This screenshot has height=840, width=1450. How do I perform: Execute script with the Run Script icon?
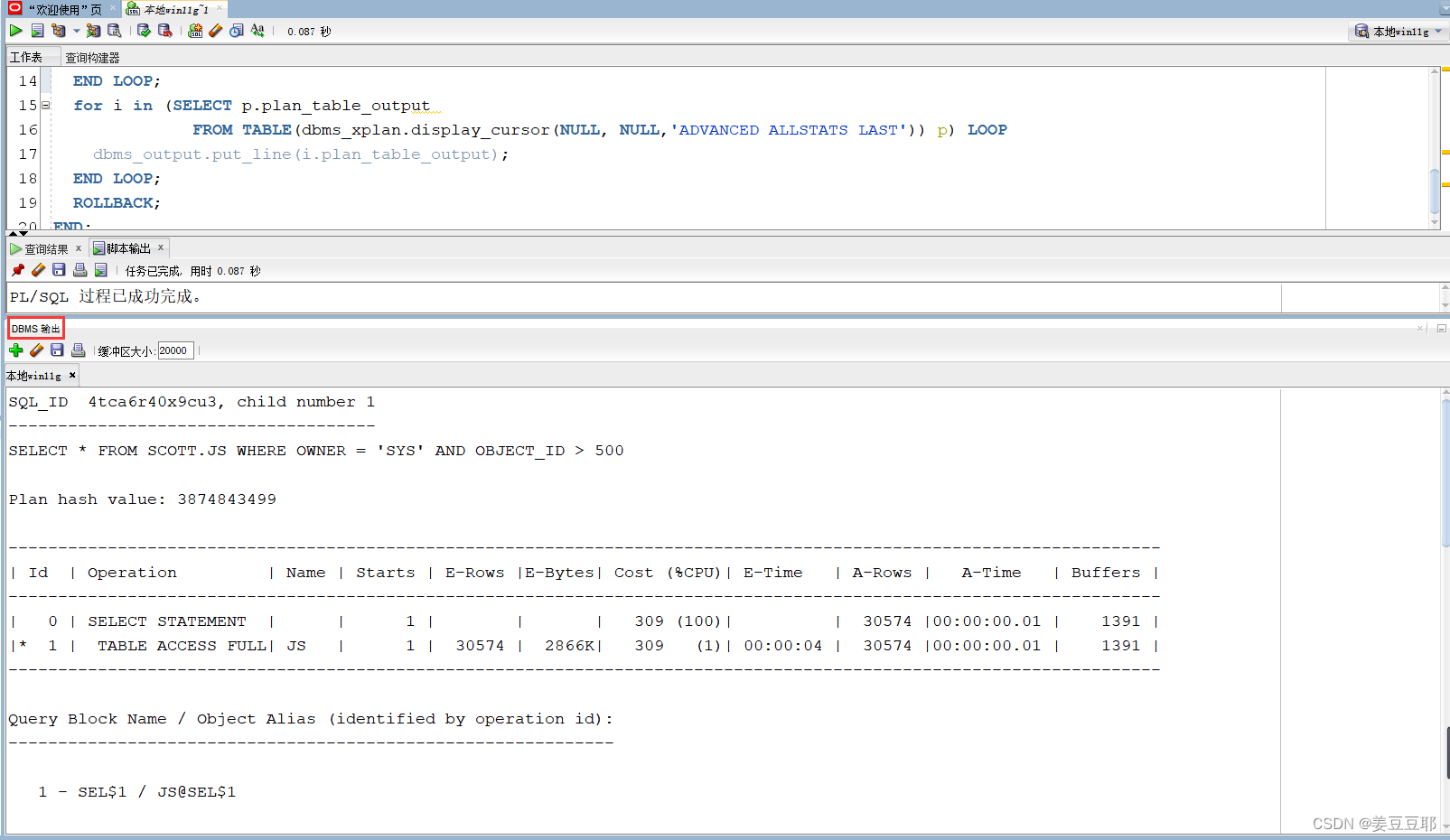click(37, 30)
